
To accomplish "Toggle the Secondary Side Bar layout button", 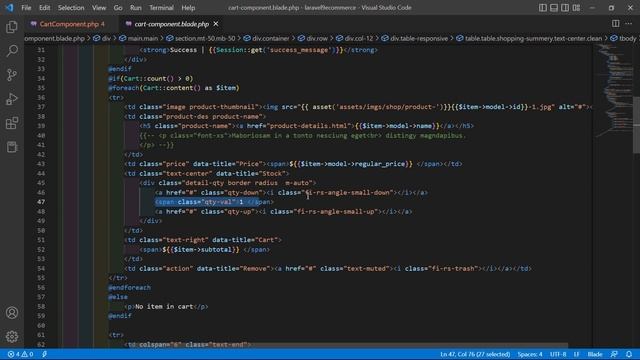I will click(x=565, y=7).
